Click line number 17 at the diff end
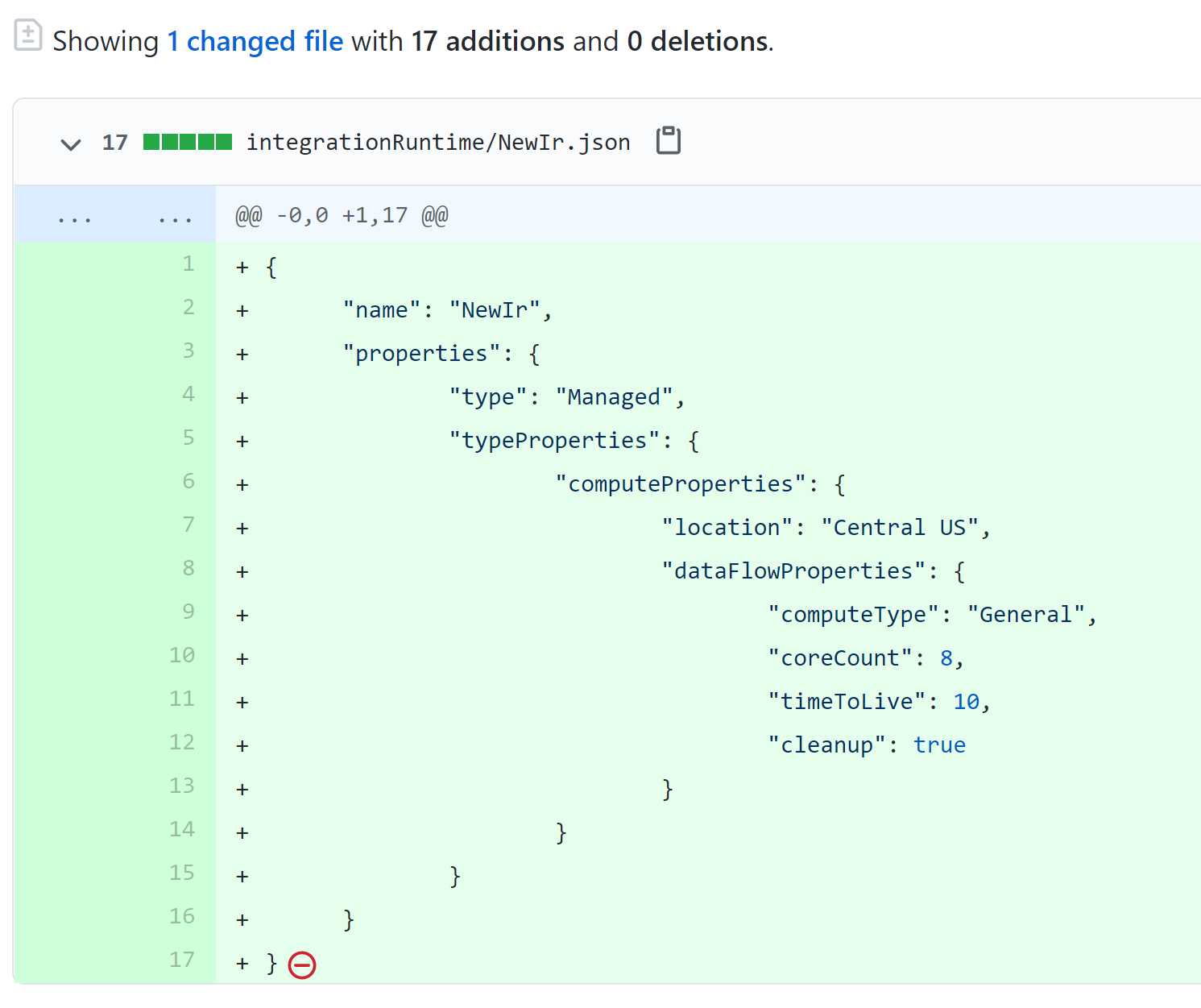Image resolution: width=1201 pixels, height=1008 pixels. point(182,960)
